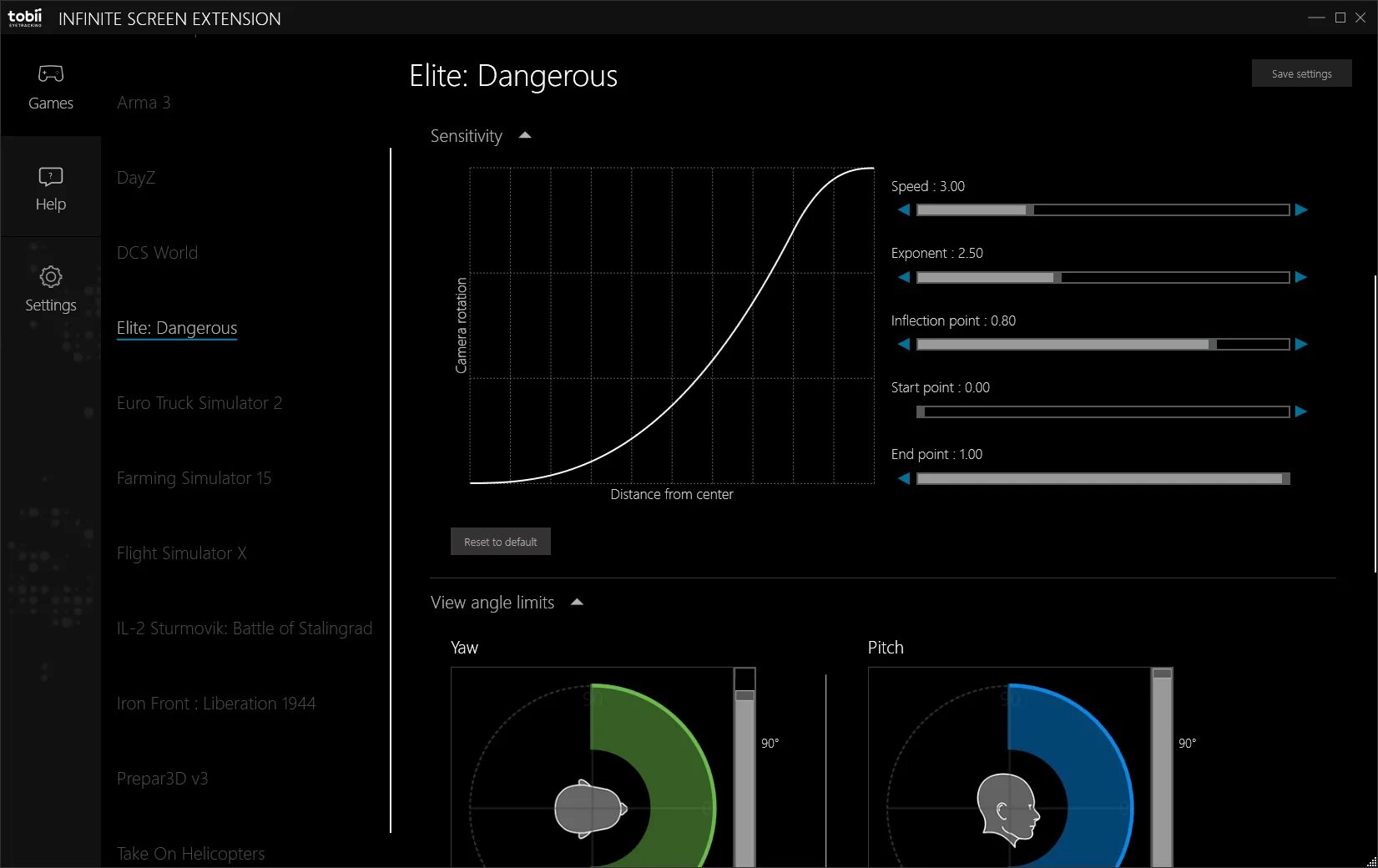
Task: Click the Camera rotation axis label
Action: tap(461, 325)
